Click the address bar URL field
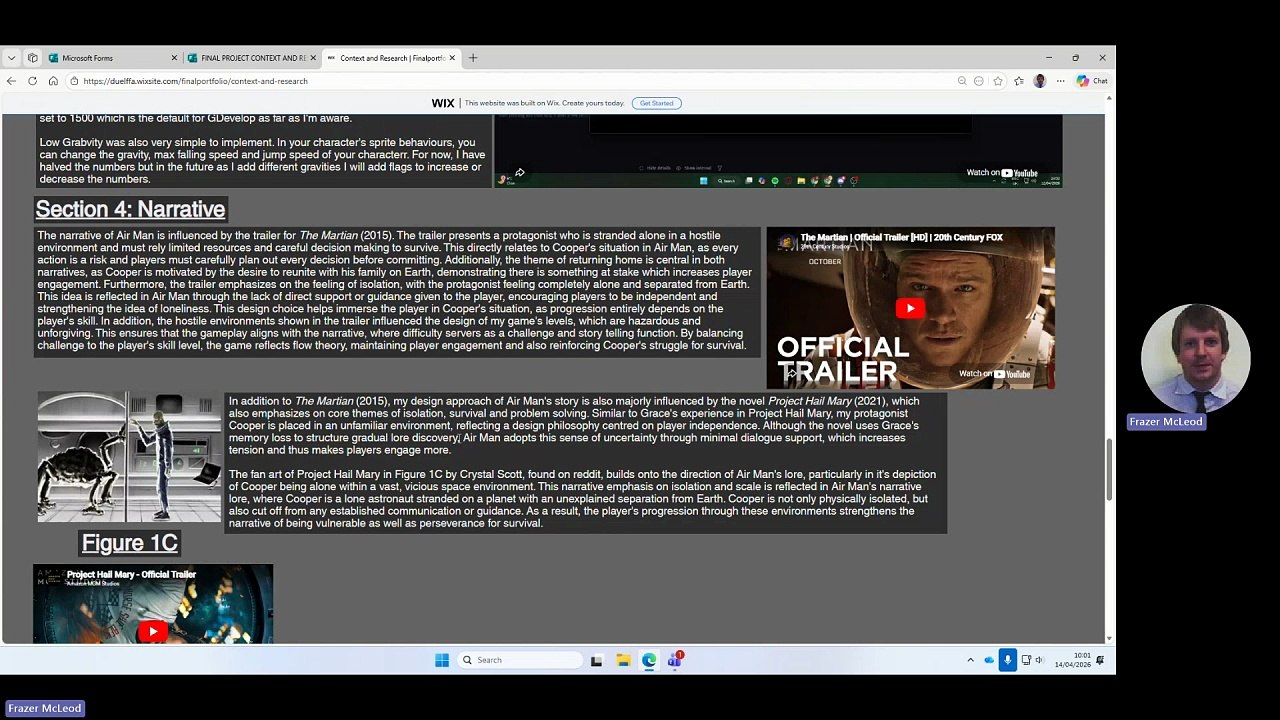Image resolution: width=1280 pixels, height=720 pixels. 510,81
